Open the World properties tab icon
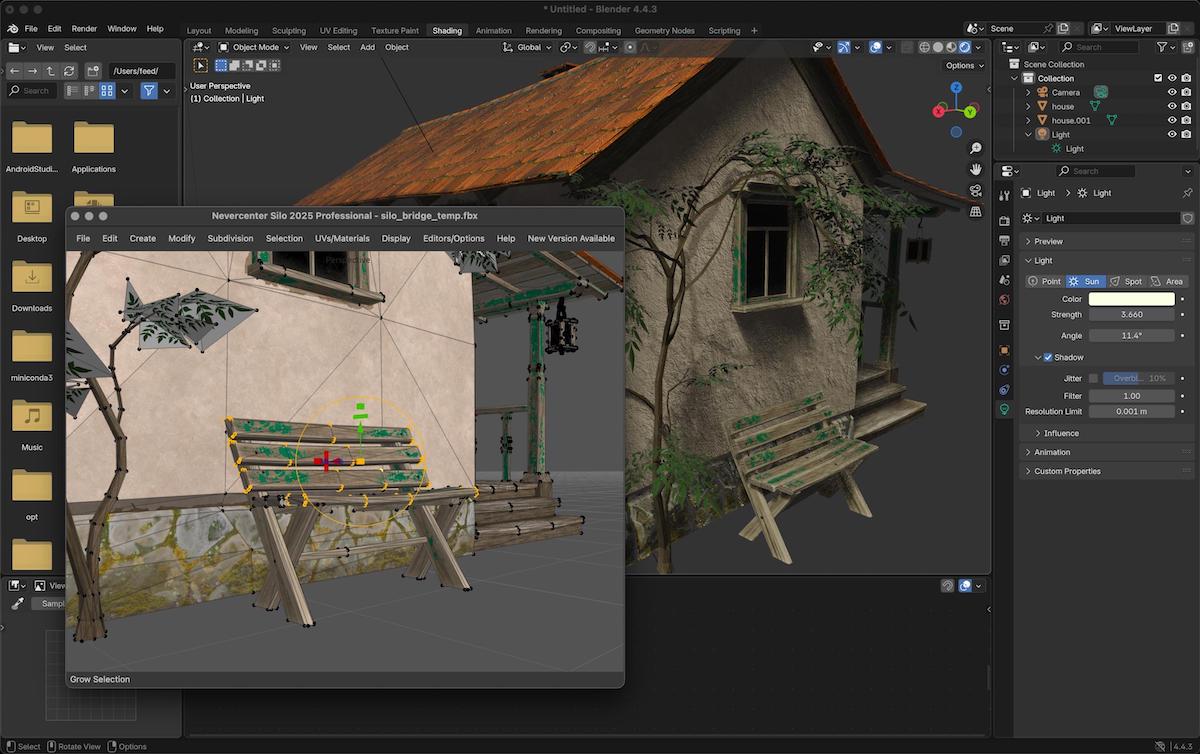 (x=1004, y=299)
